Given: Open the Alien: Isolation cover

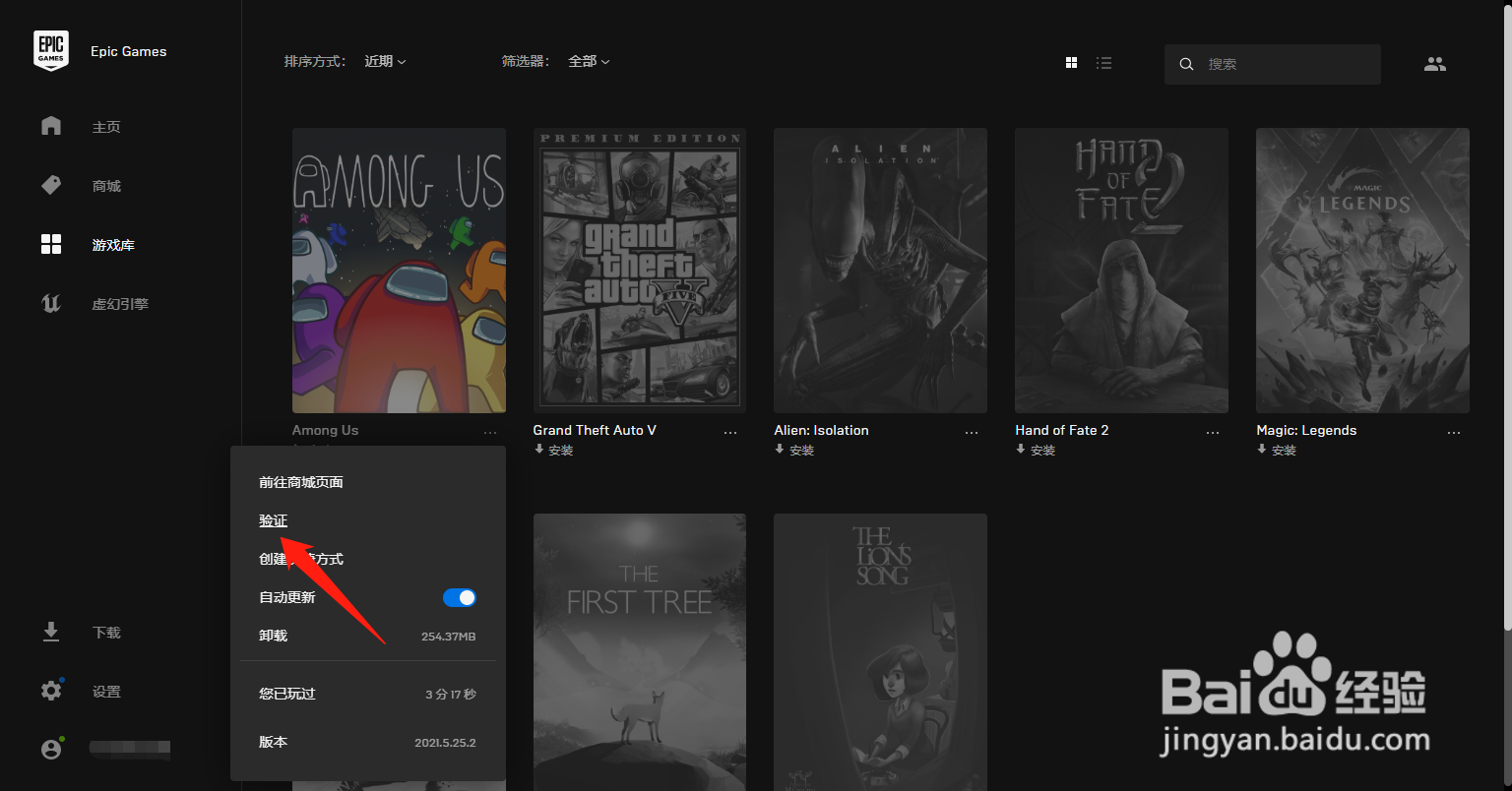Looking at the screenshot, I should coord(880,271).
